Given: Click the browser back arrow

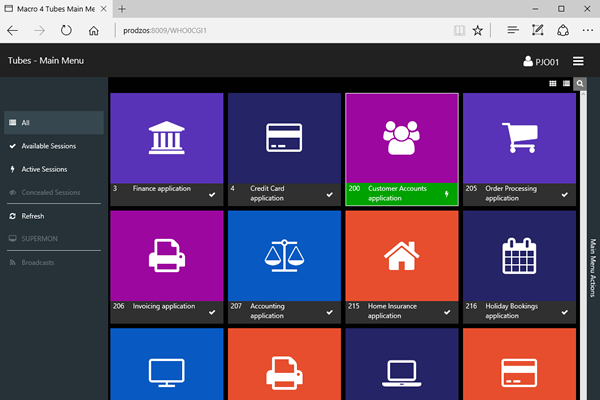Looking at the screenshot, I should (x=13, y=30).
